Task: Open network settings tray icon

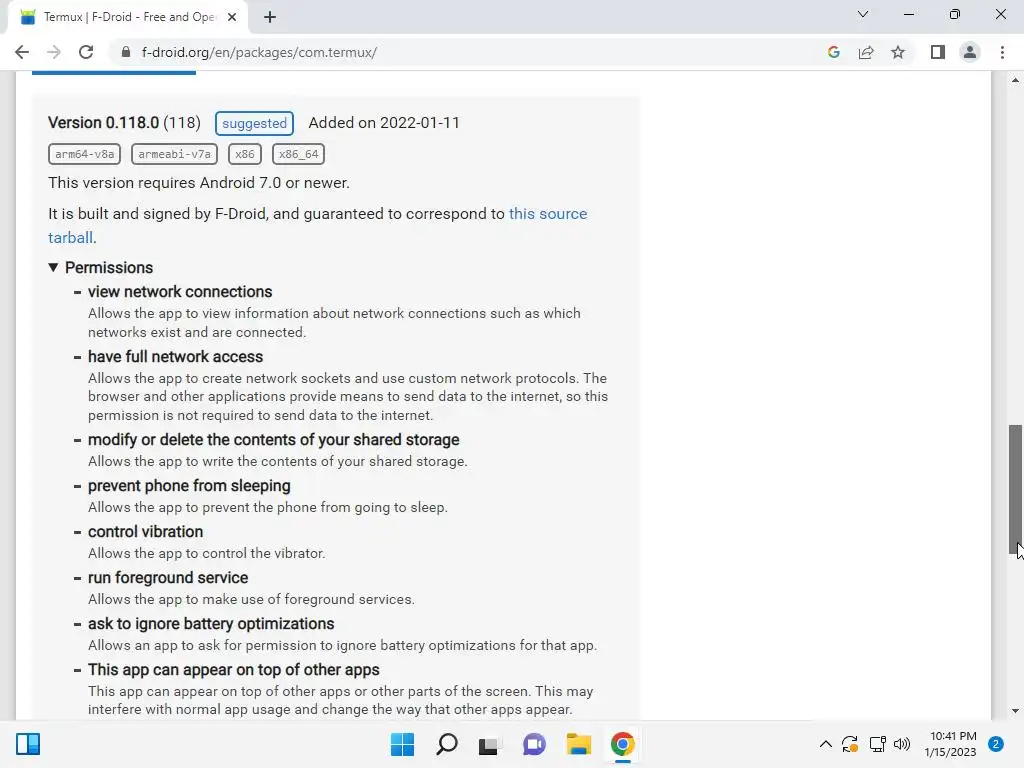Action: click(878, 744)
